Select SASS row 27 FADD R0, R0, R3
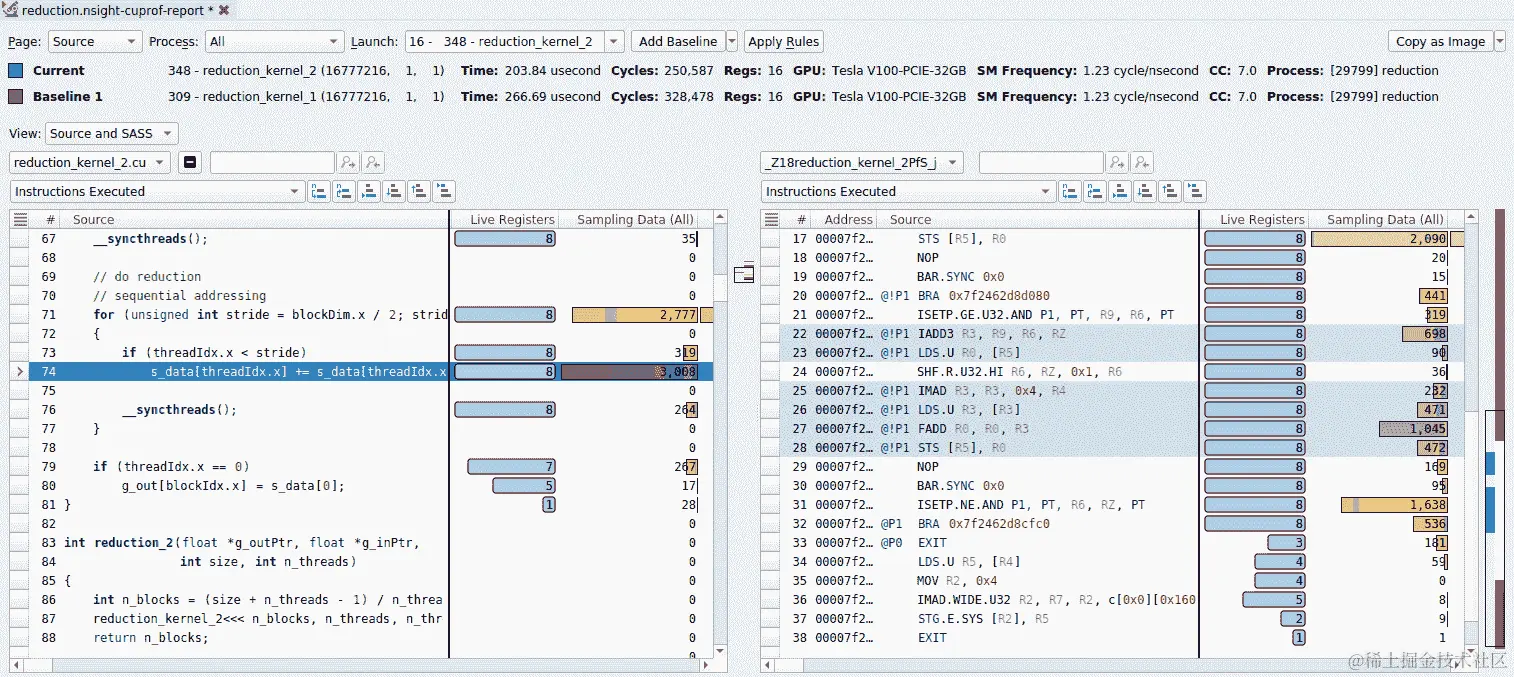Viewport: 1514px width, 677px height. 1112,429
